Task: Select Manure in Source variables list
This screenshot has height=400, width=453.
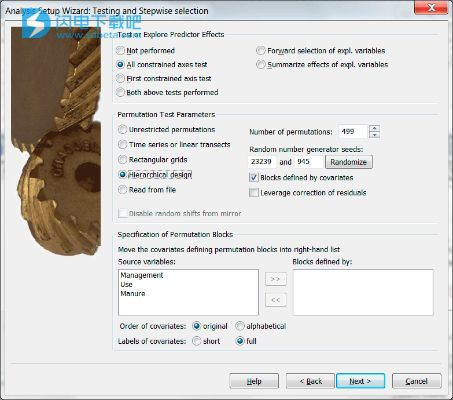Action: (133, 293)
